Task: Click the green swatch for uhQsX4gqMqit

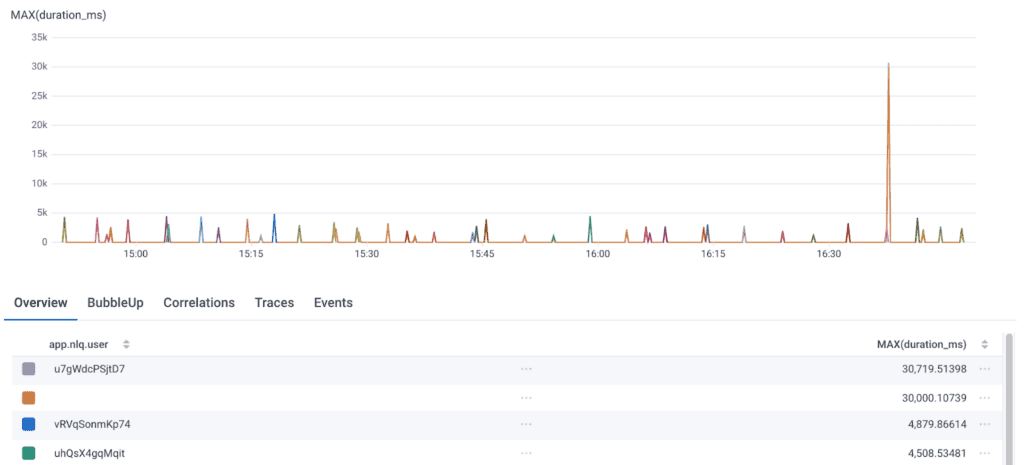Action: [29, 453]
